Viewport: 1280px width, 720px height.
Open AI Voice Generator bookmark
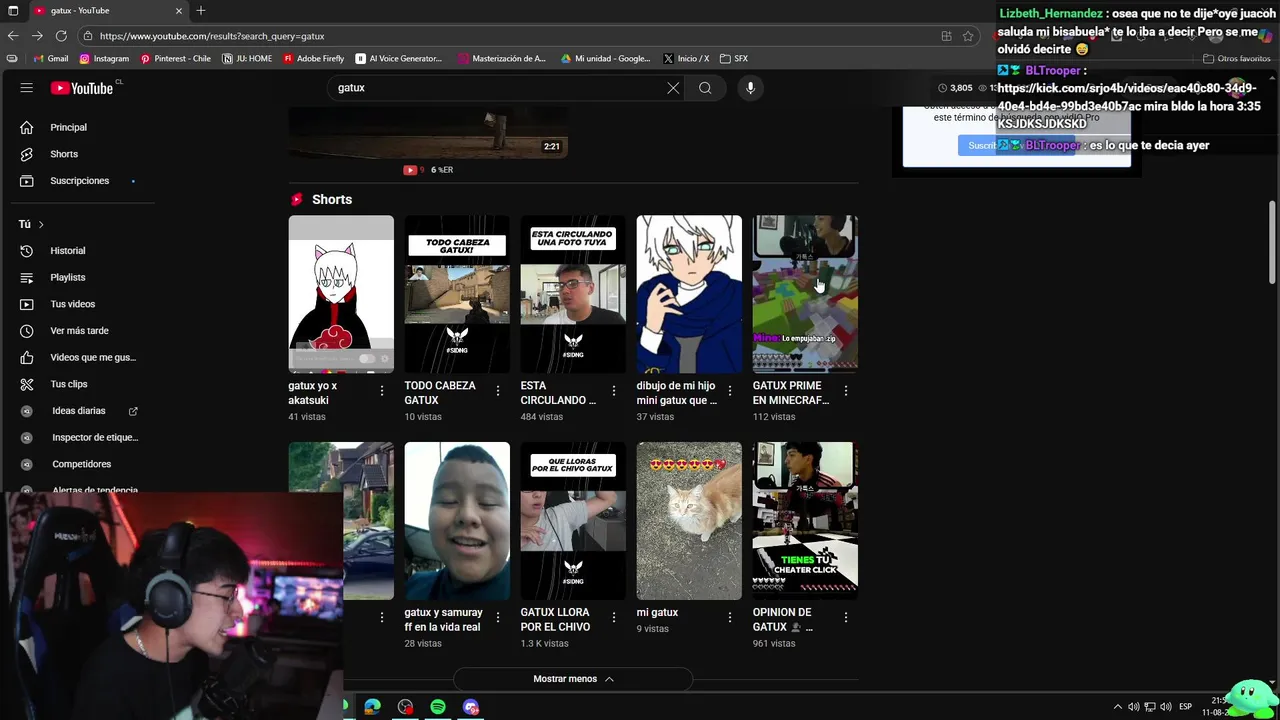click(399, 59)
